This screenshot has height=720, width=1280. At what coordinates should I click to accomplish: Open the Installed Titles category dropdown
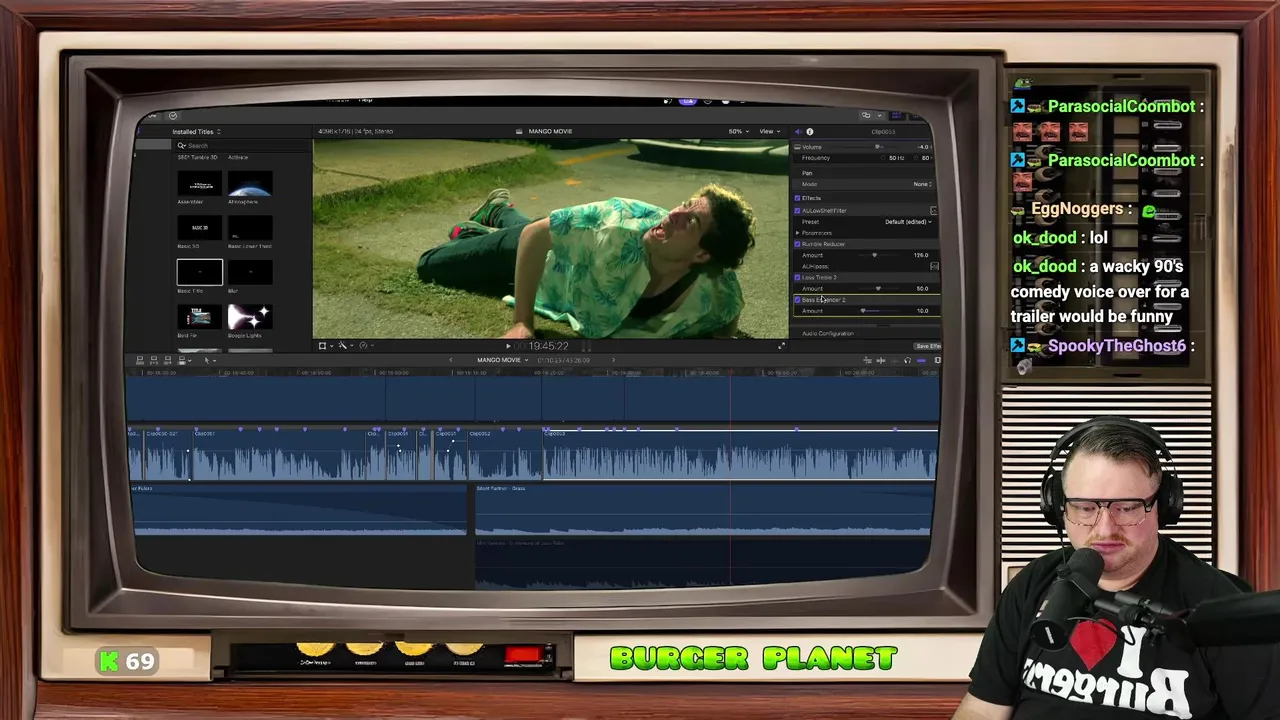196,132
